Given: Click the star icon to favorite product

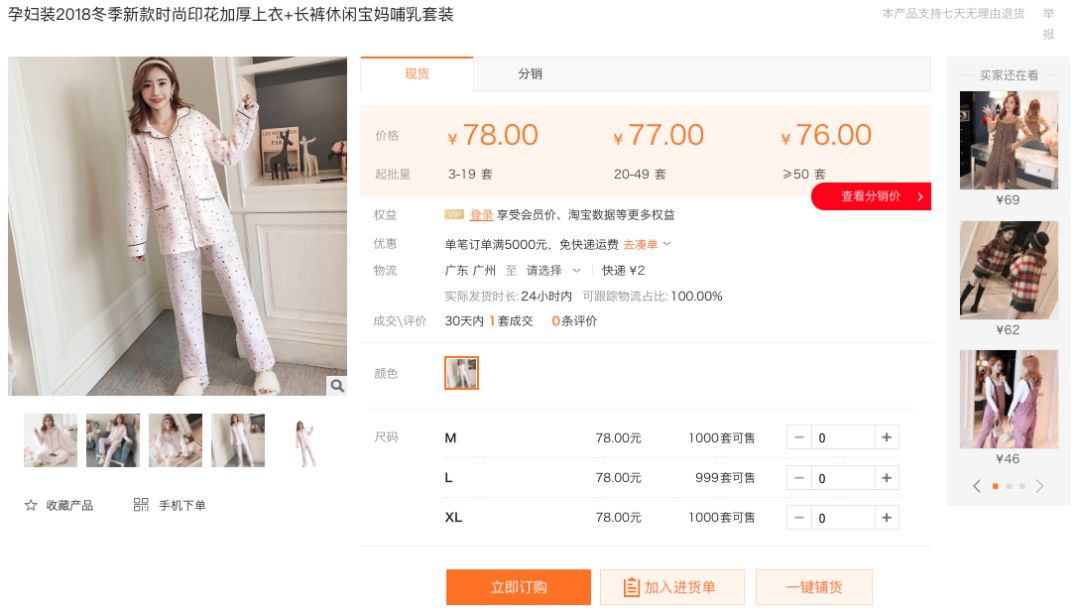Looking at the screenshot, I should pyautogui.click(x=31, y=506).
